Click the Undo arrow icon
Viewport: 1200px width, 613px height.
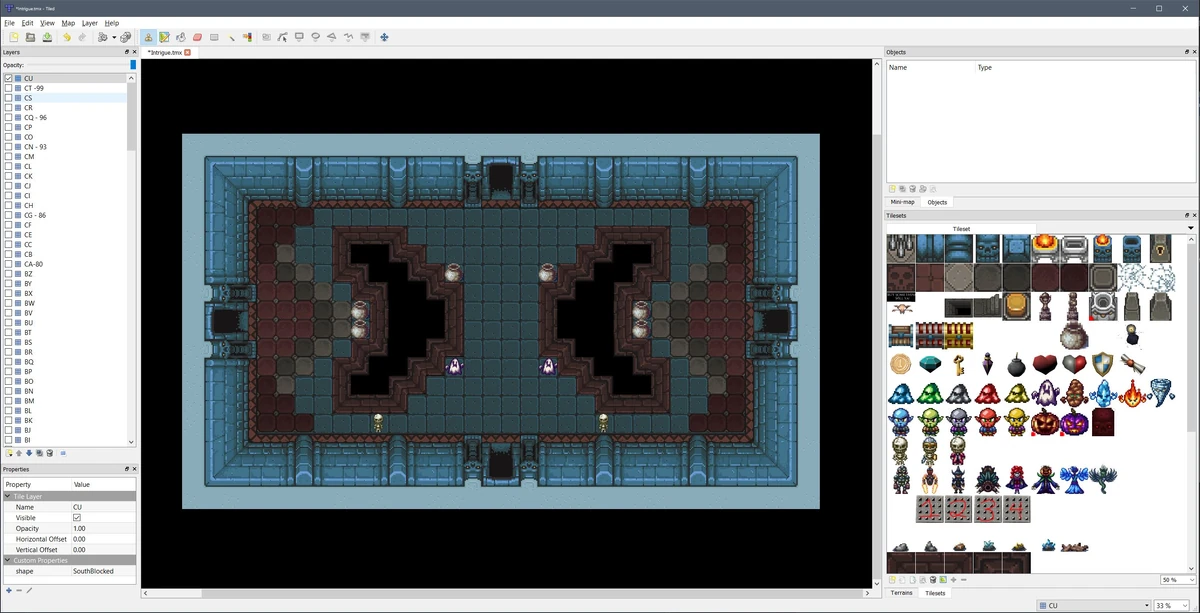point(66,37)
